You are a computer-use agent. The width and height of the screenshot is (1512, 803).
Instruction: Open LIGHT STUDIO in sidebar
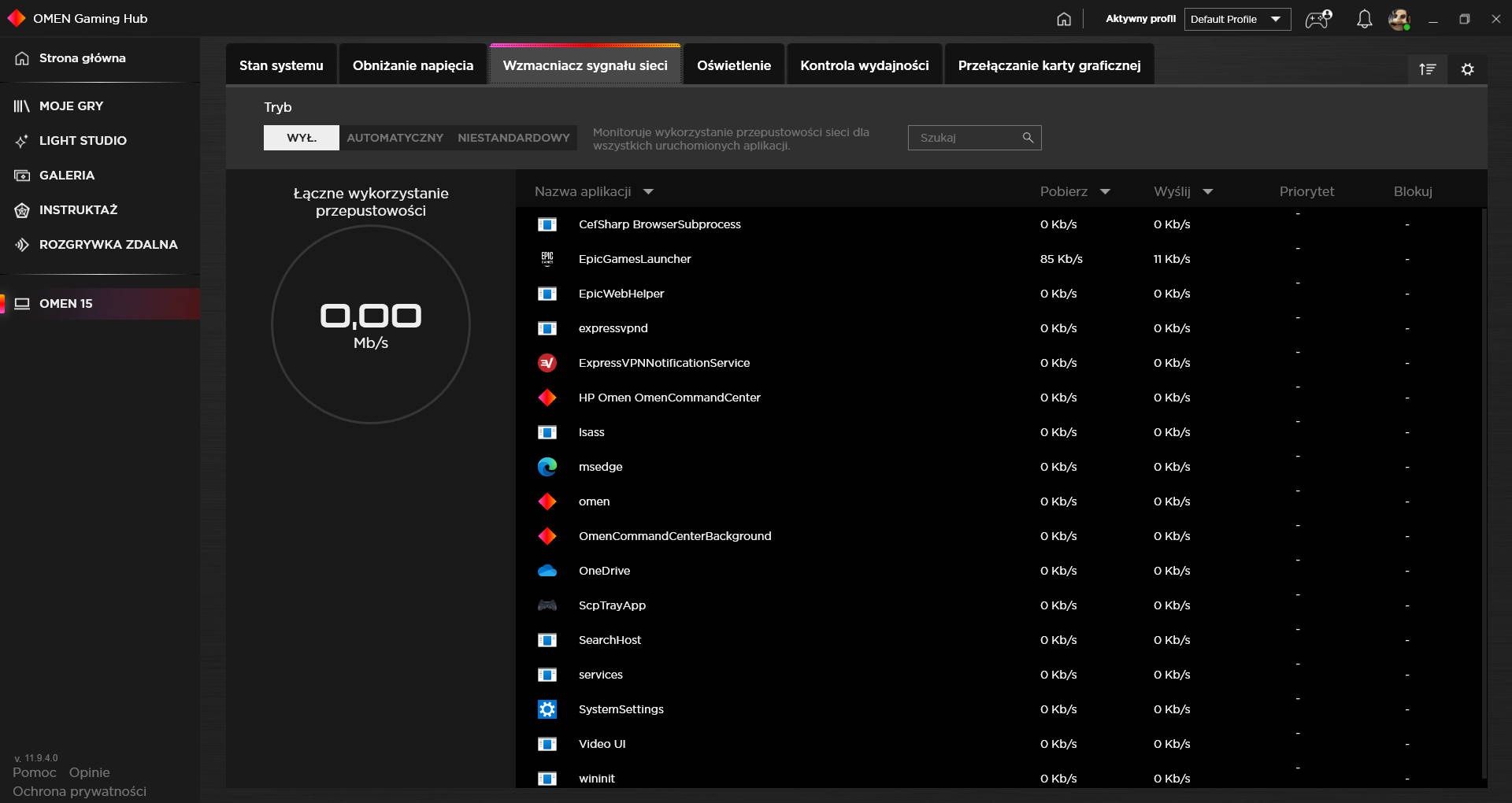click(x=100, y=141)
